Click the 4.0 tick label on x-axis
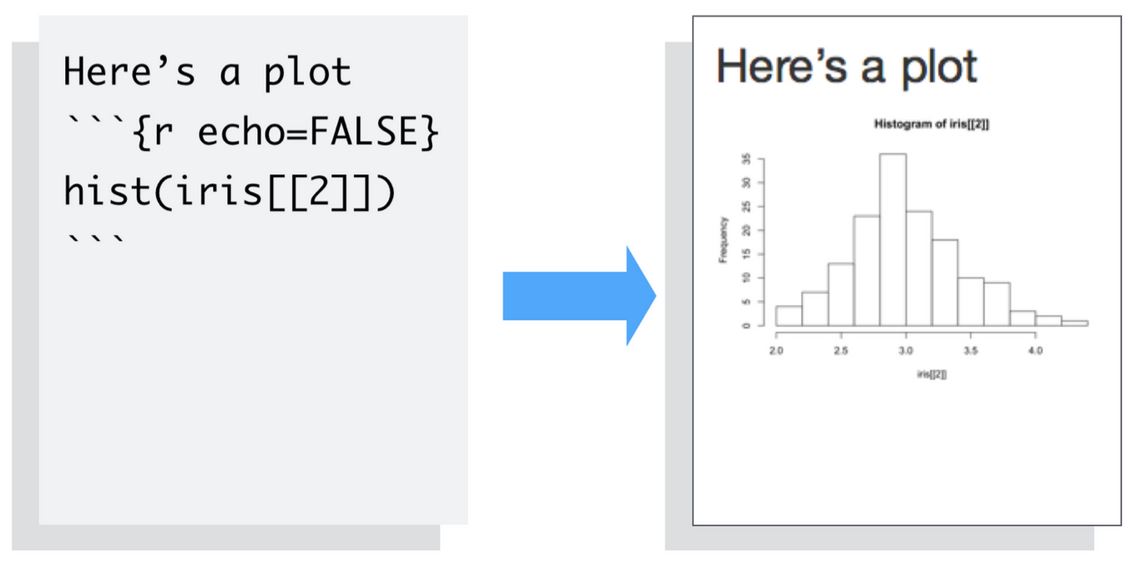The image size is (1134, 567). (1036, 351)
